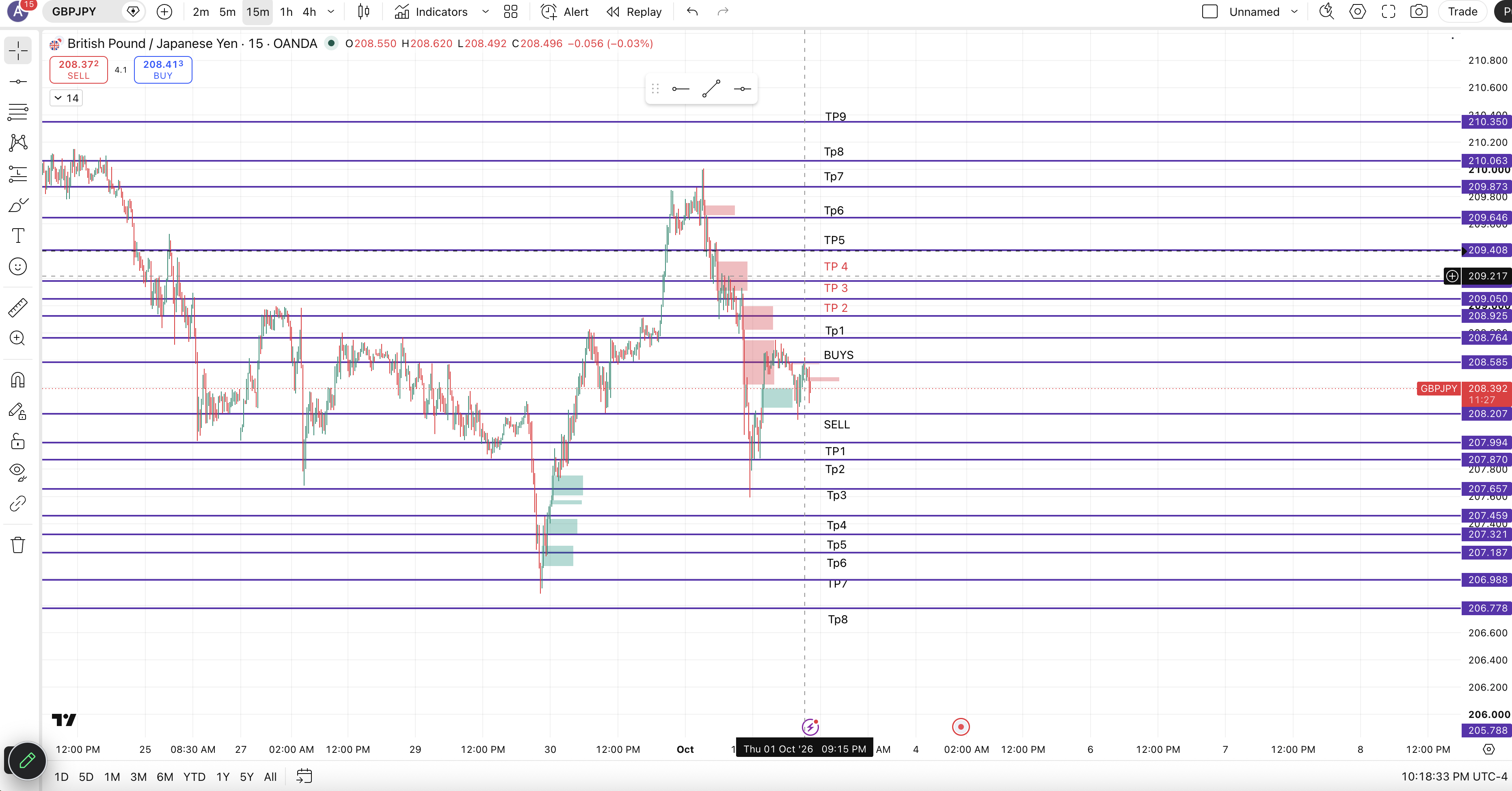Open the Indicators dialog
Image resolution: width=1512 pixels, height=791 pixels.
coord(431,12)
